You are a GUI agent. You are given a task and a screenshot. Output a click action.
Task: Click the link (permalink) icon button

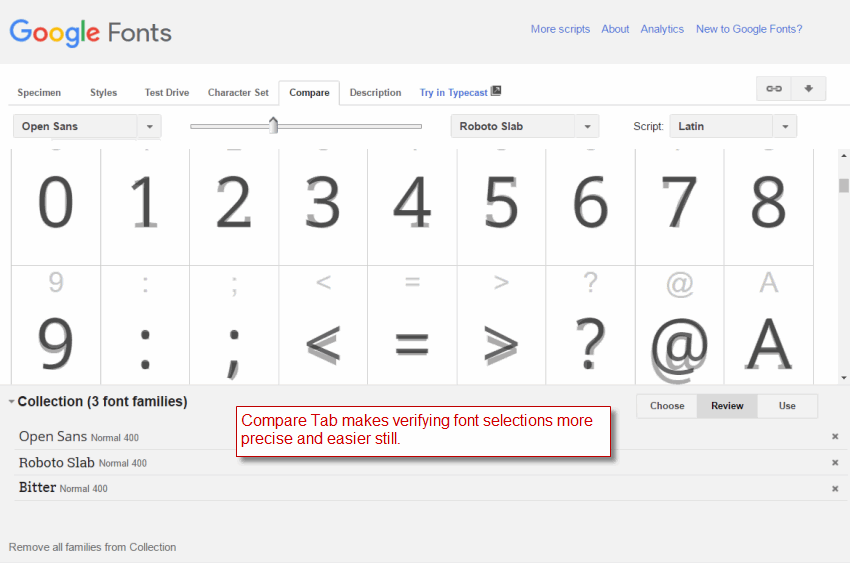774,88
